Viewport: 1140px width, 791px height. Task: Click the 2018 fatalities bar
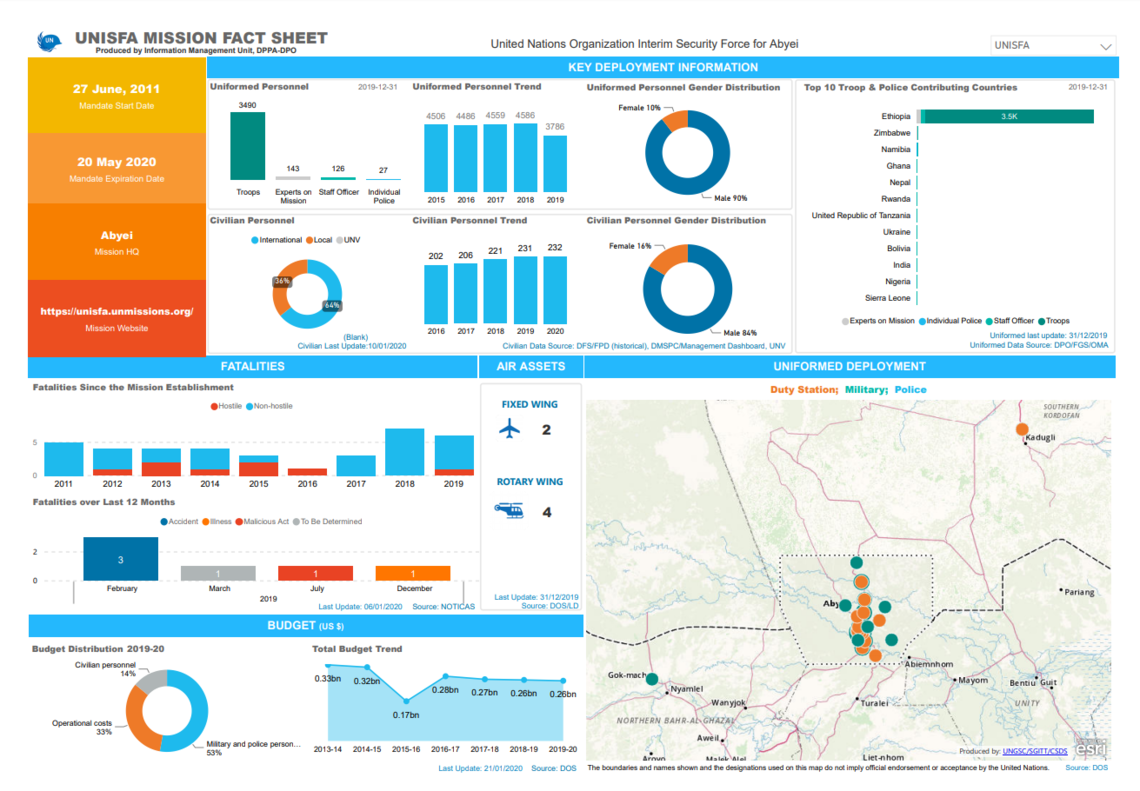click(x=405, y=452)
